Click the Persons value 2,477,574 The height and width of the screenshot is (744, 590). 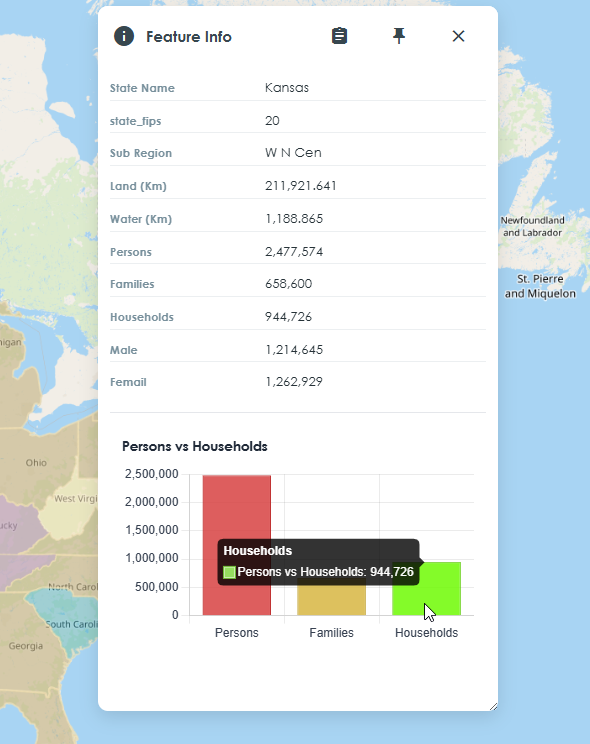click(x=294, y=251)
